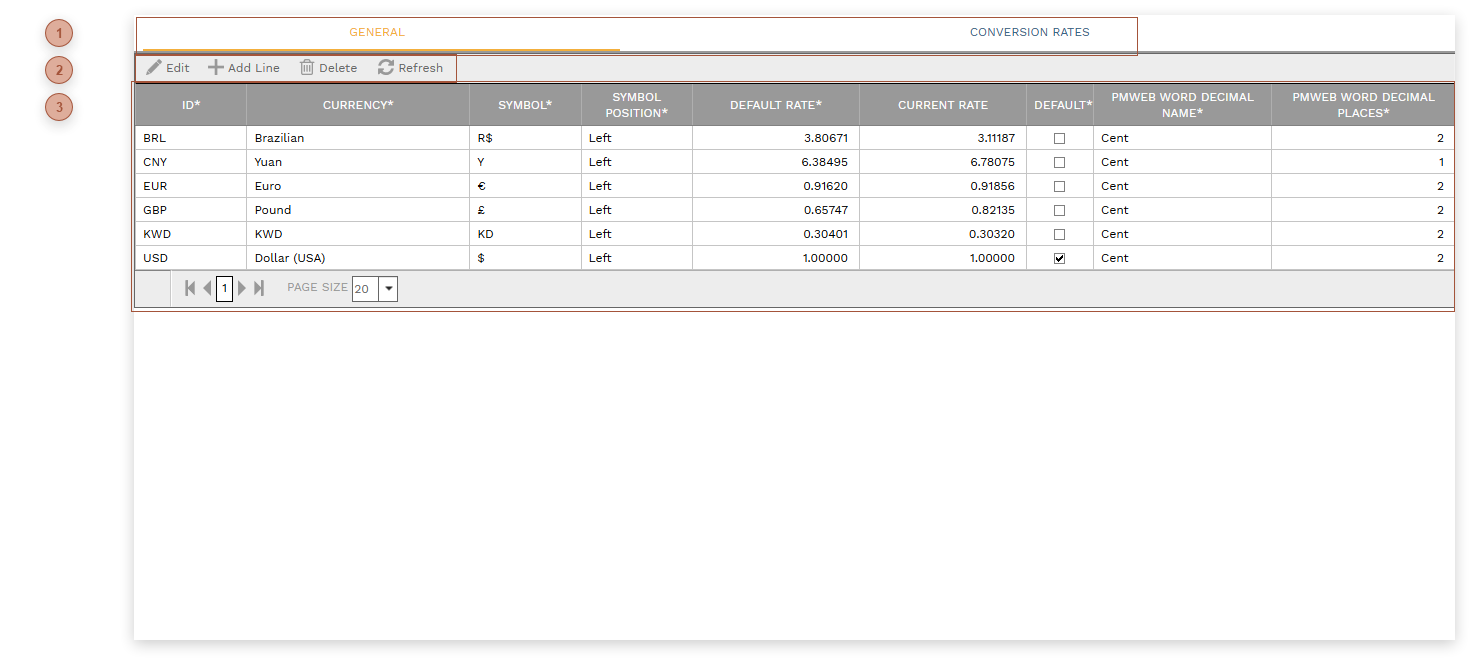Click the Delete trash icon

point(307,68)
